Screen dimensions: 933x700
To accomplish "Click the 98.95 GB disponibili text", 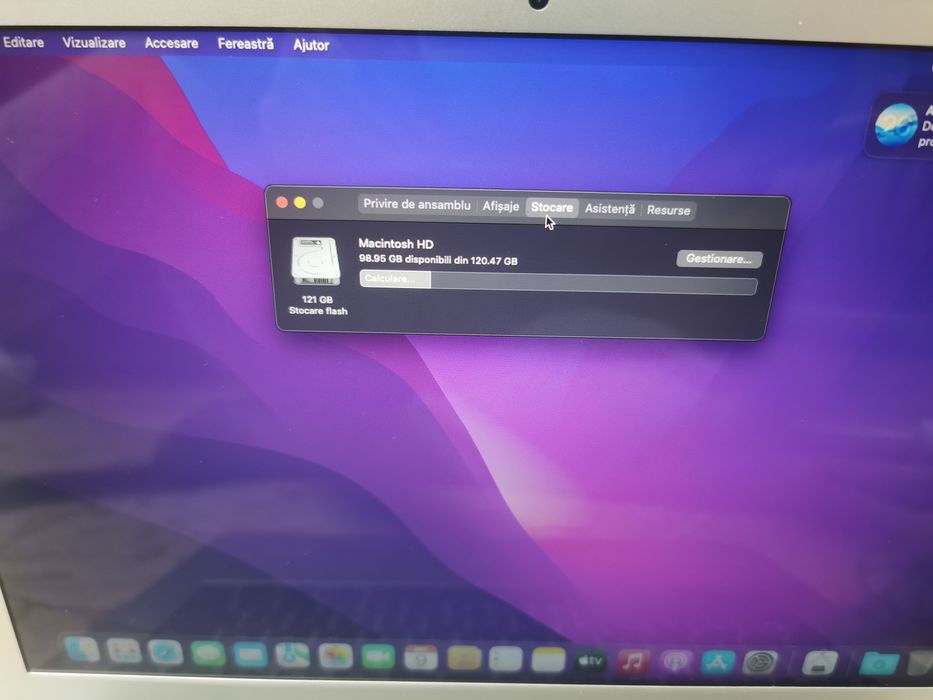I will 438,260.
